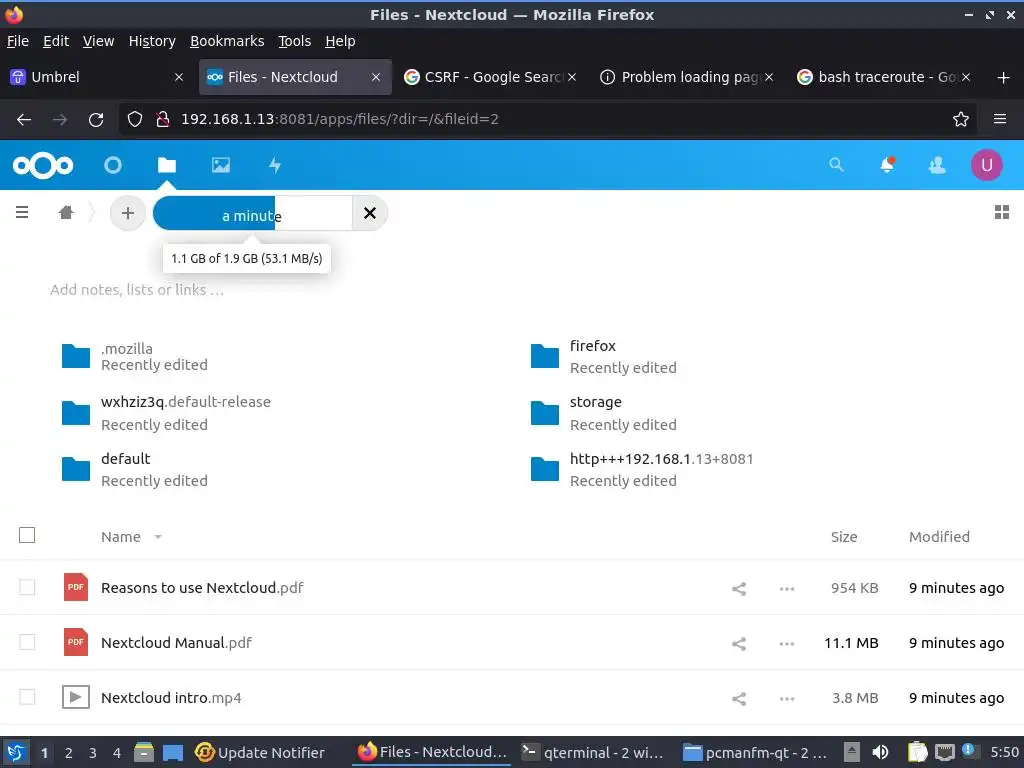Image resolution: width=1024 pixels, height=768 pixels.
Task: Click the upload progress bar
Action: [253, 213]
